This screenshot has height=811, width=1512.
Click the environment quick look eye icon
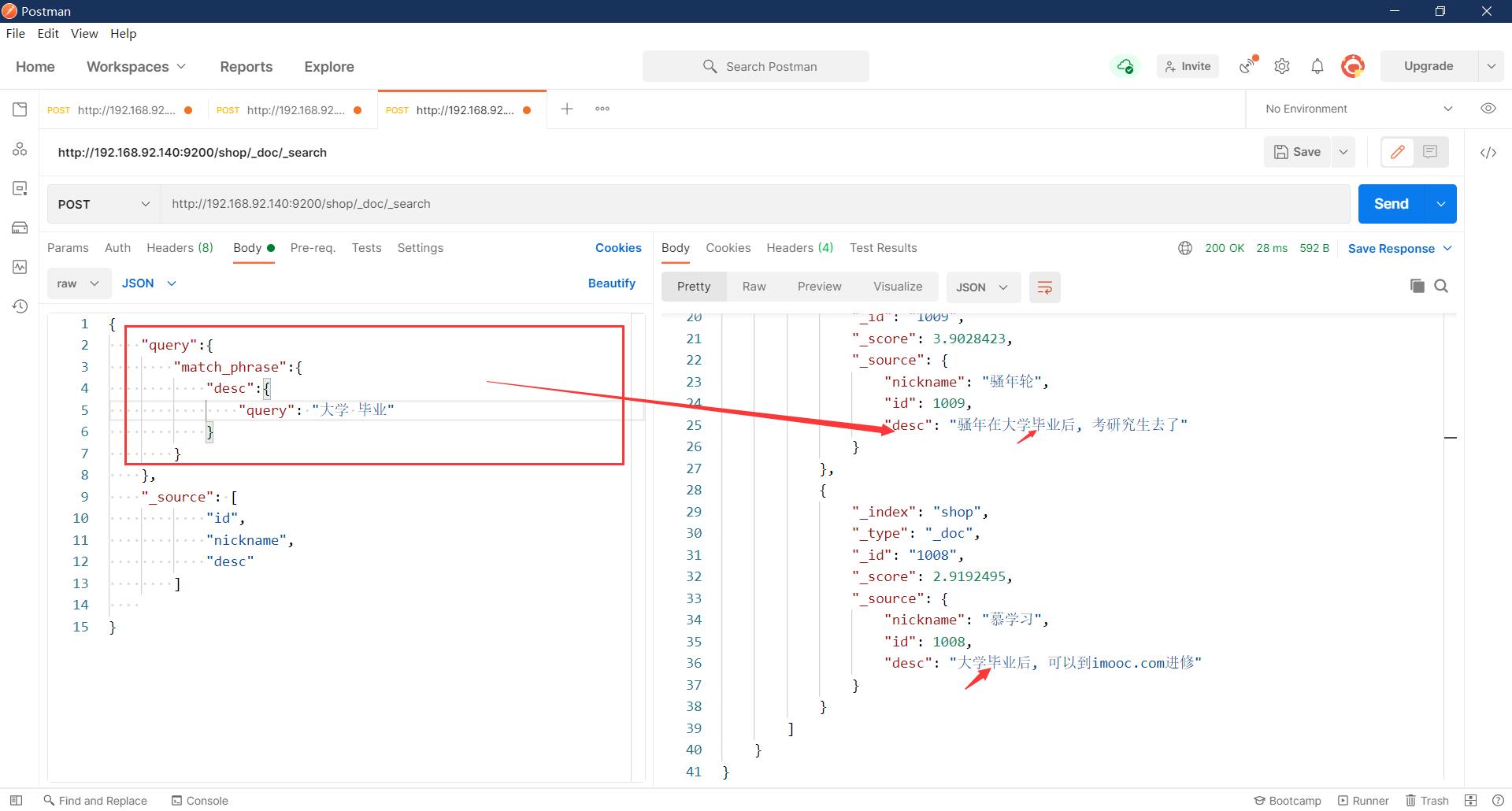click(x=1488, y=109)
